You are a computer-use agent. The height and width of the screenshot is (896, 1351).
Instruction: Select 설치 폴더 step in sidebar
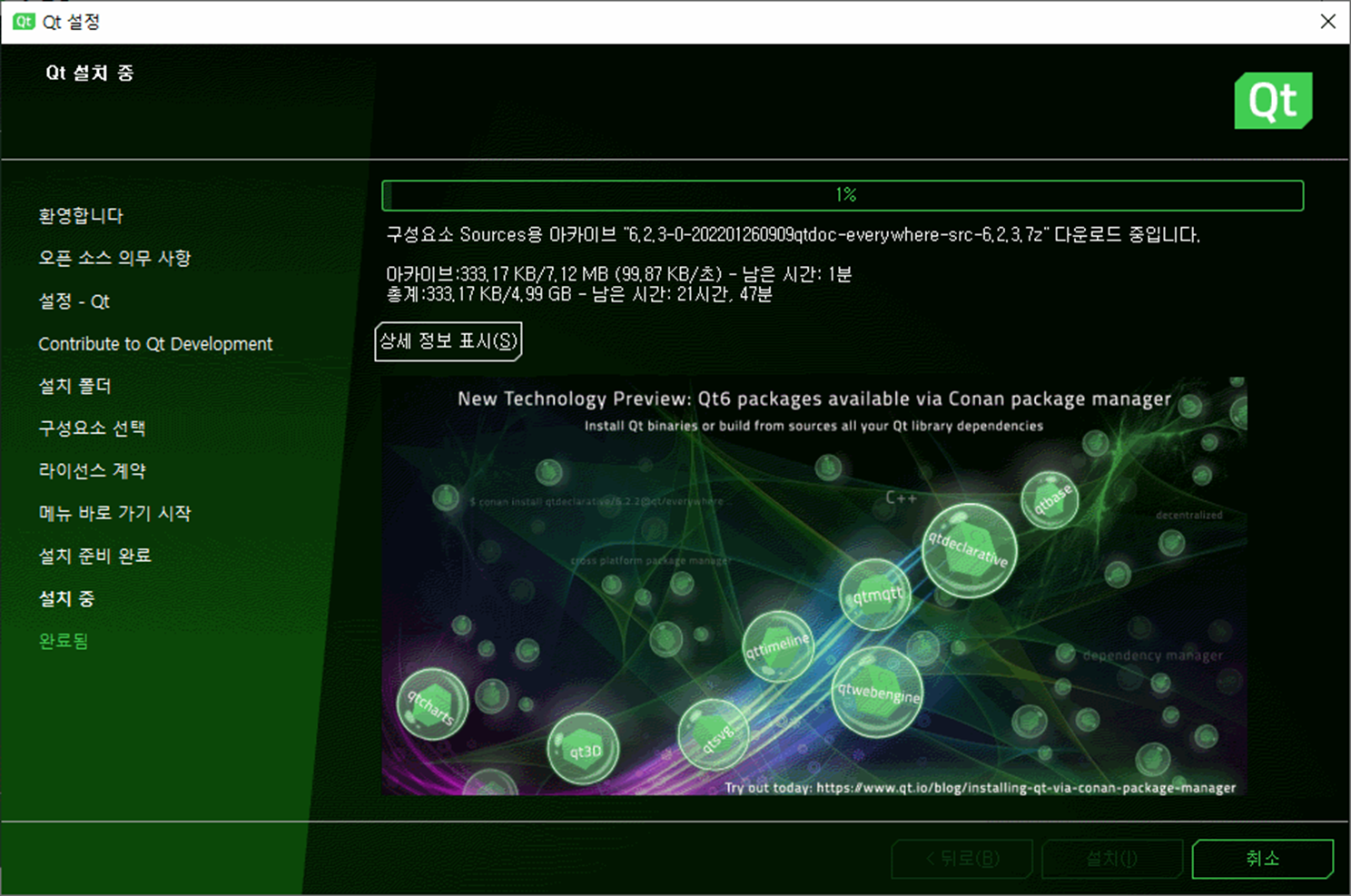(x=74, y=386)
